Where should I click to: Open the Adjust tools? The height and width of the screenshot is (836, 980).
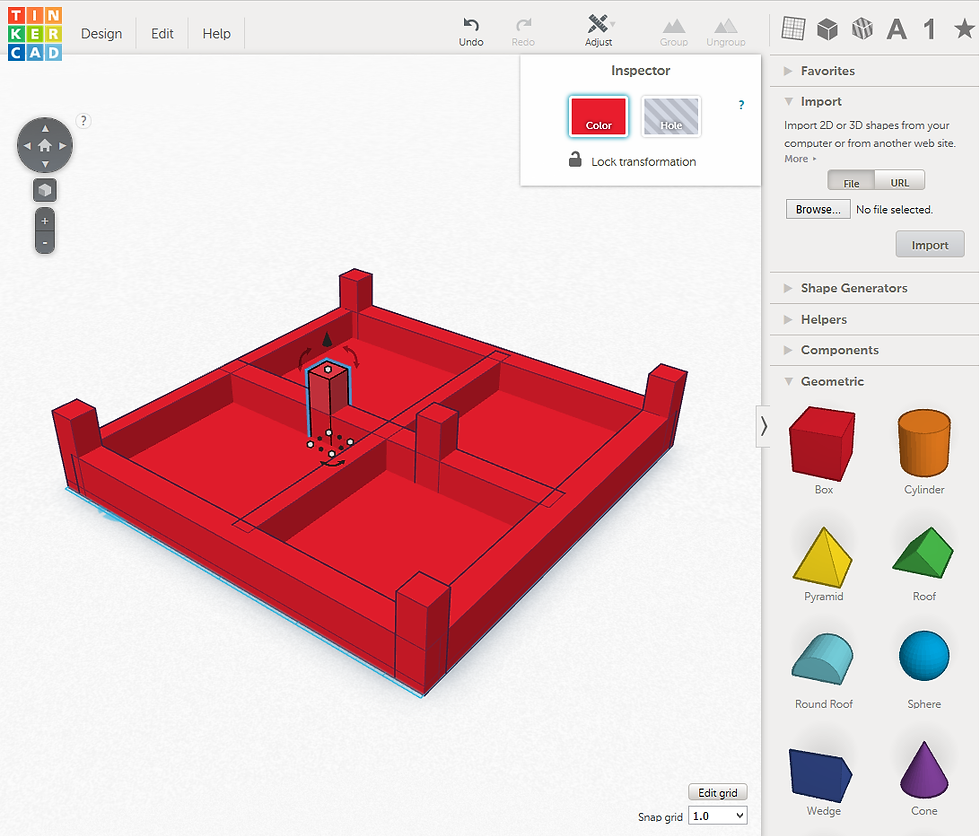coord(599,31)
